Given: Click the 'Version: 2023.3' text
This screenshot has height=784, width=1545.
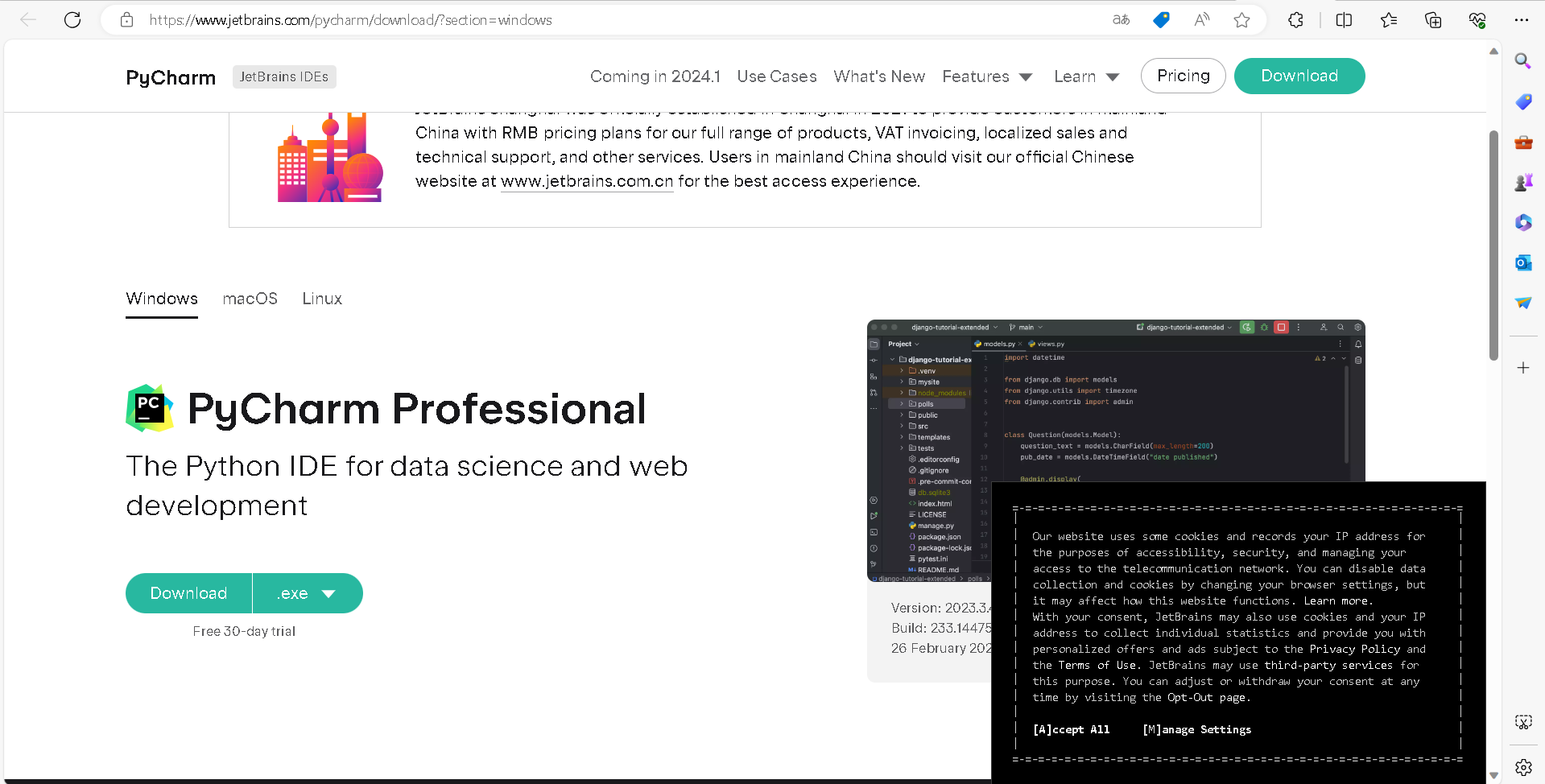Looking at the screenshot, I should pos(941,608).
